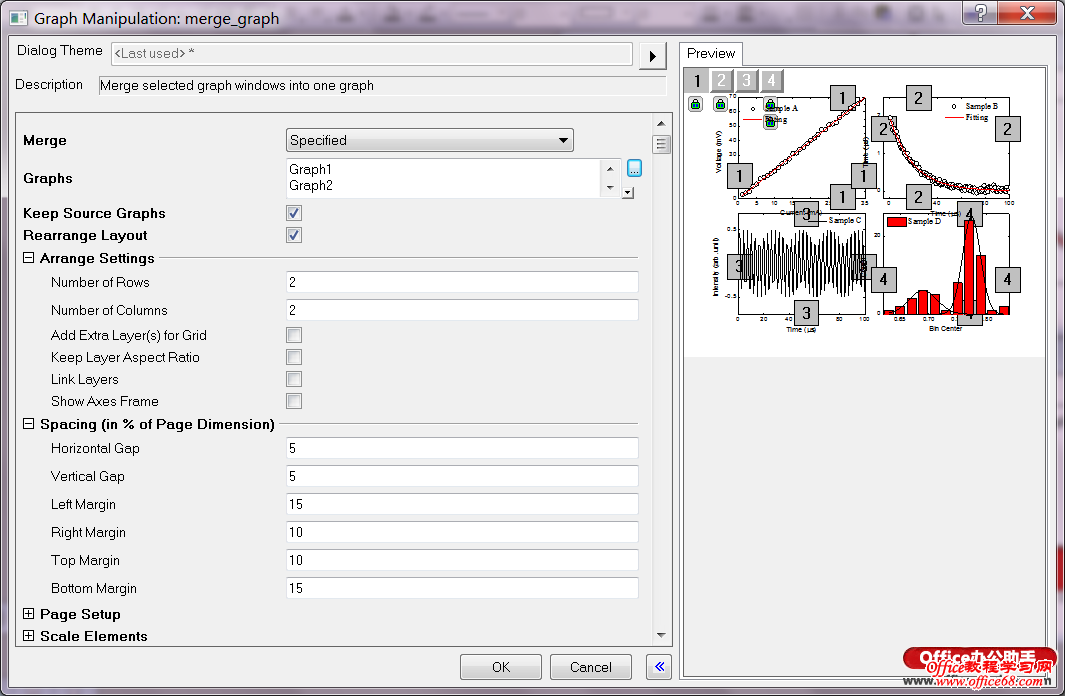Click the Dialog Theme arrow button

pyautogui.click(x=652, y=56)
